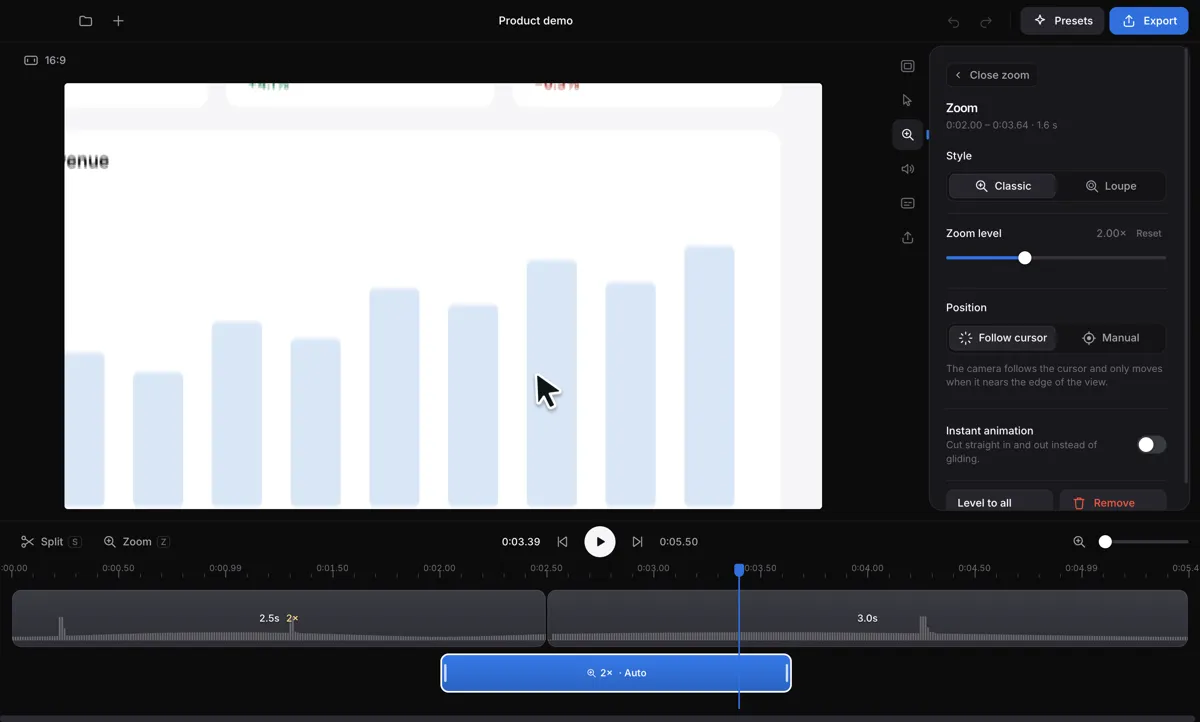The width and height of the screenshot is (1200, 722).
Task: Click the video preview canvas
Action: pyautogui.click(x=443, y=296)
